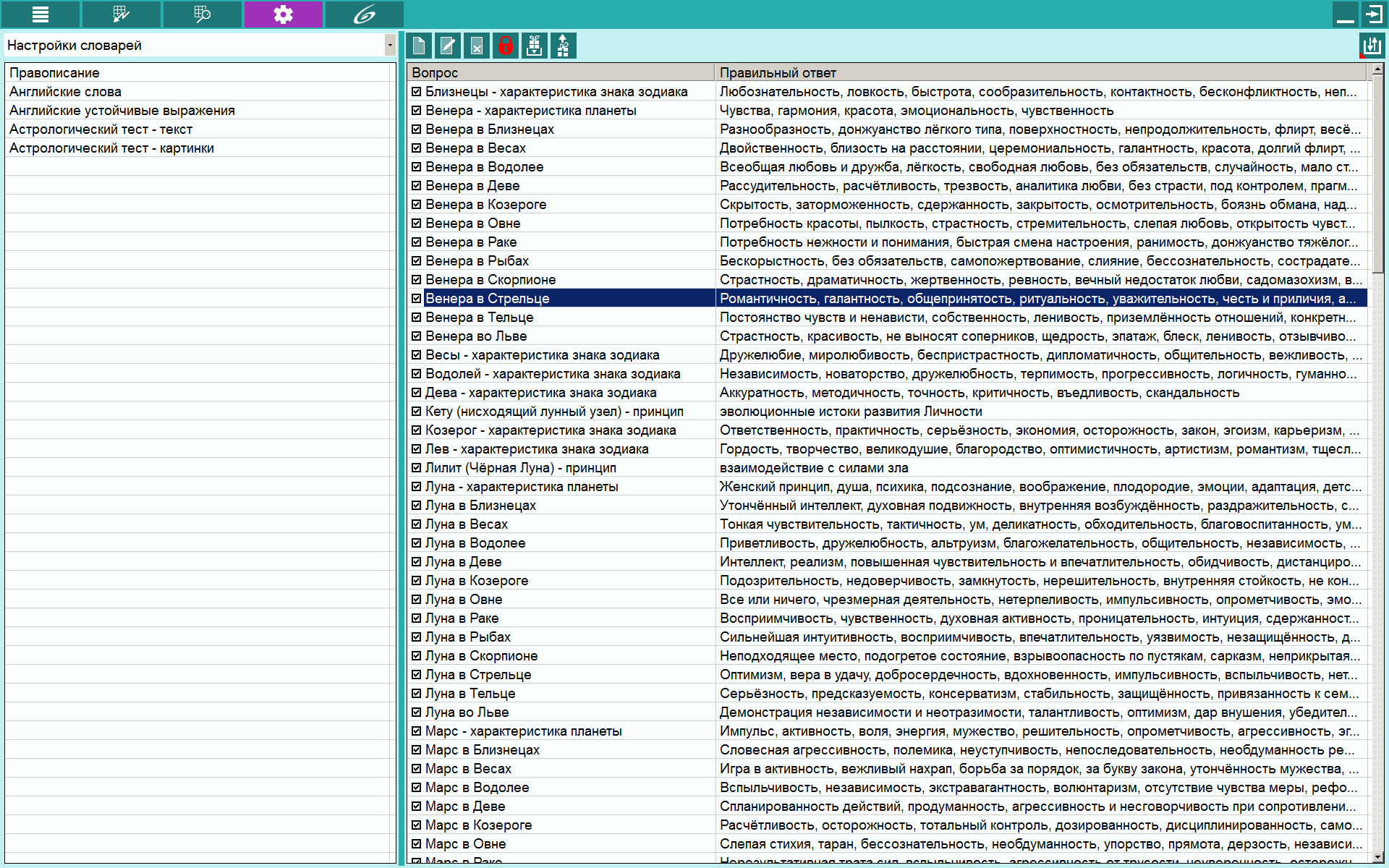The width and height of the screenshot is (1389, 868).
Task: Select 'Английские слова' dictionary
Action: click(200, 92)
